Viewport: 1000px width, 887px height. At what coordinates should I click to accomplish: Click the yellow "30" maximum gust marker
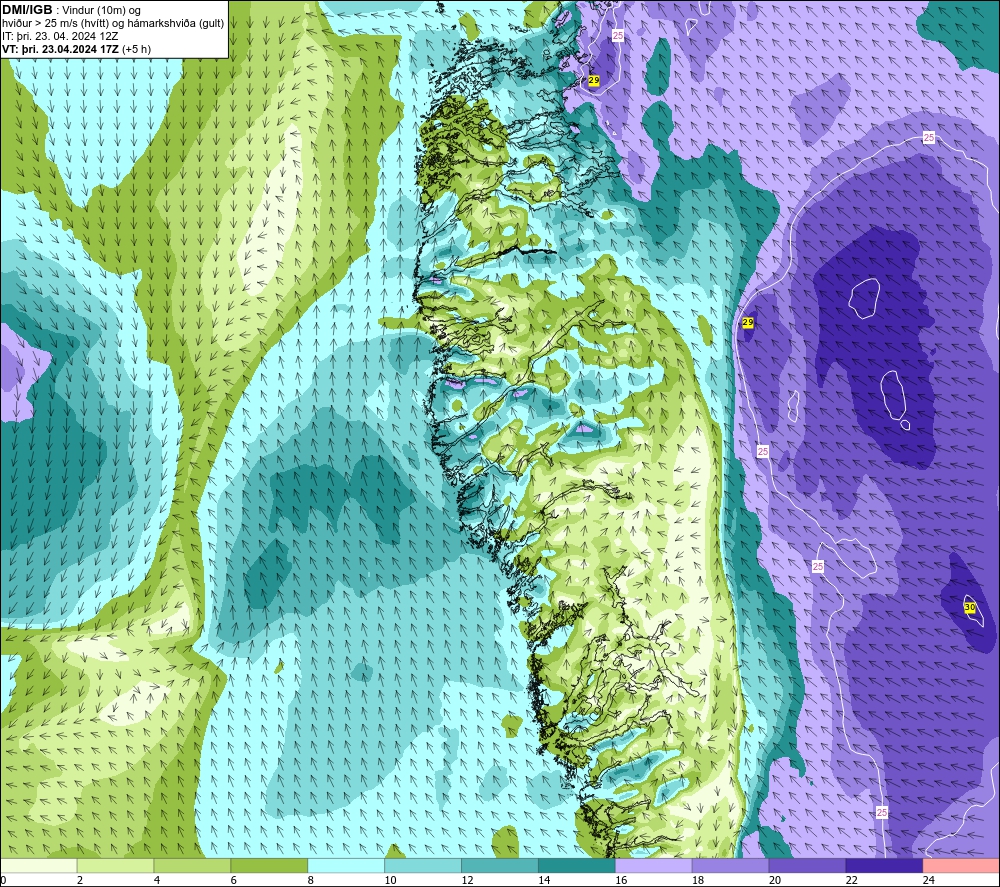[969, 608]
